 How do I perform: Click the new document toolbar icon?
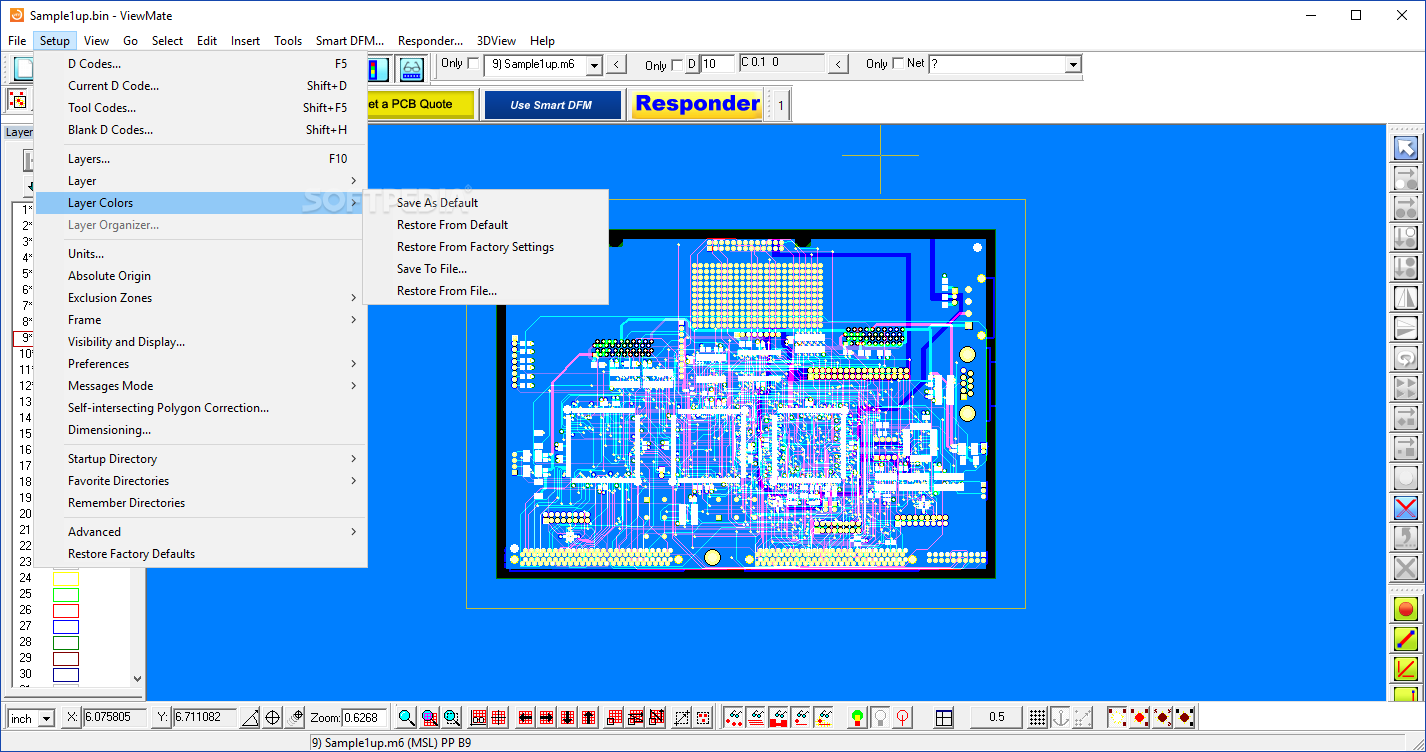(22, 68)
